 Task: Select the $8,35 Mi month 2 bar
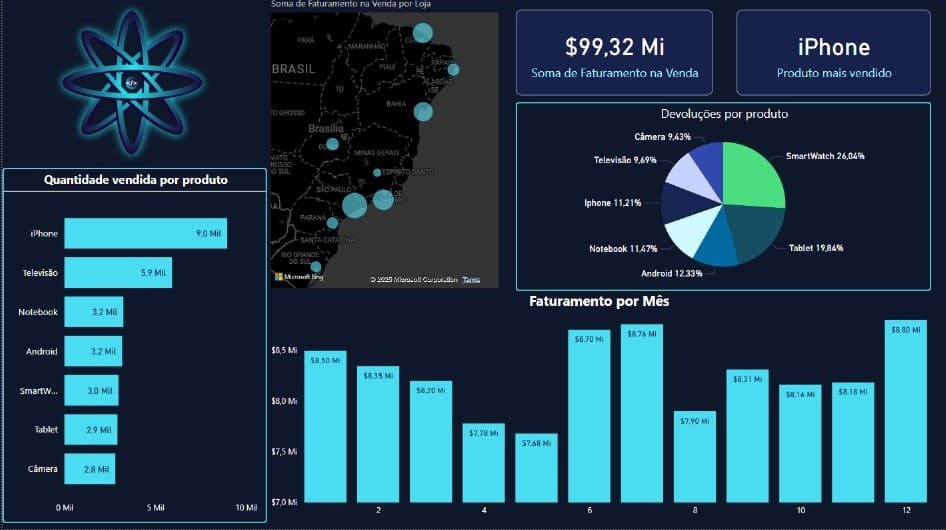[x=378, y=434]
